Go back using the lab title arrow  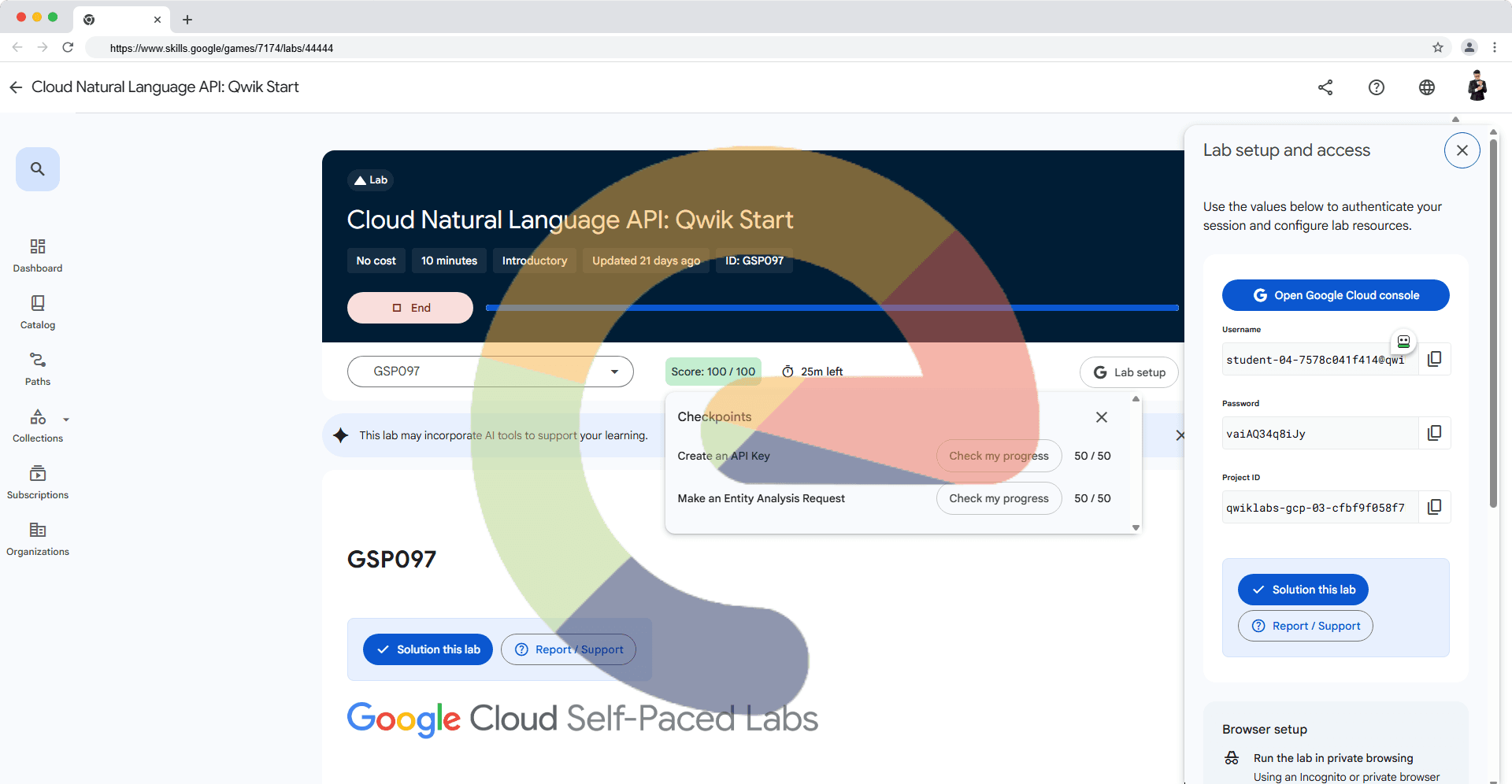(x=16, y=87)
